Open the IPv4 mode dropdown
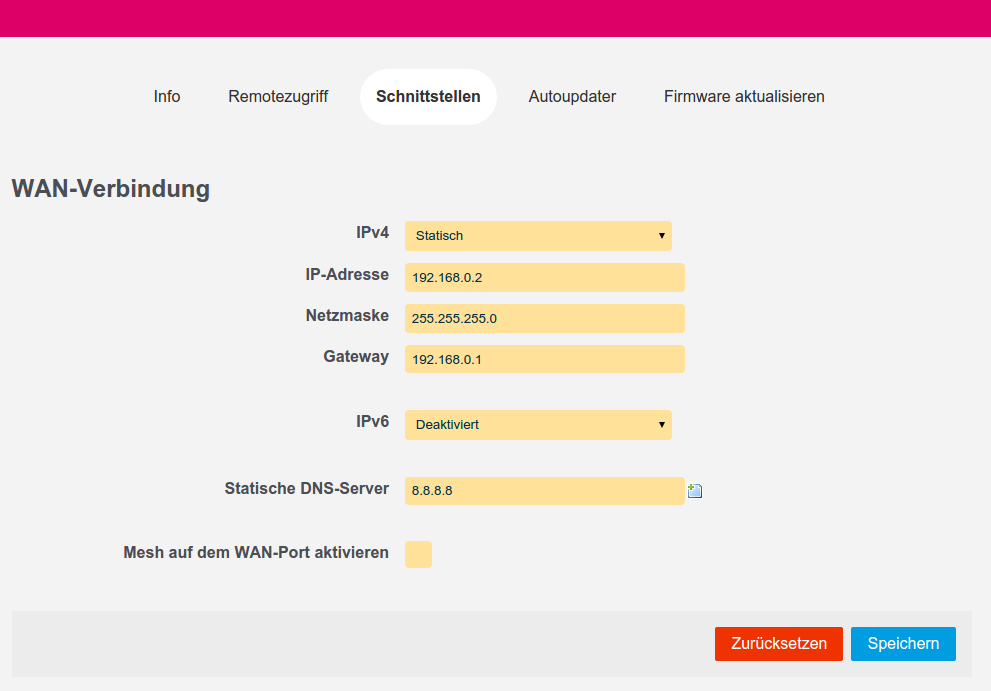Viewport: 991px width, 691px height. point(538,236)
